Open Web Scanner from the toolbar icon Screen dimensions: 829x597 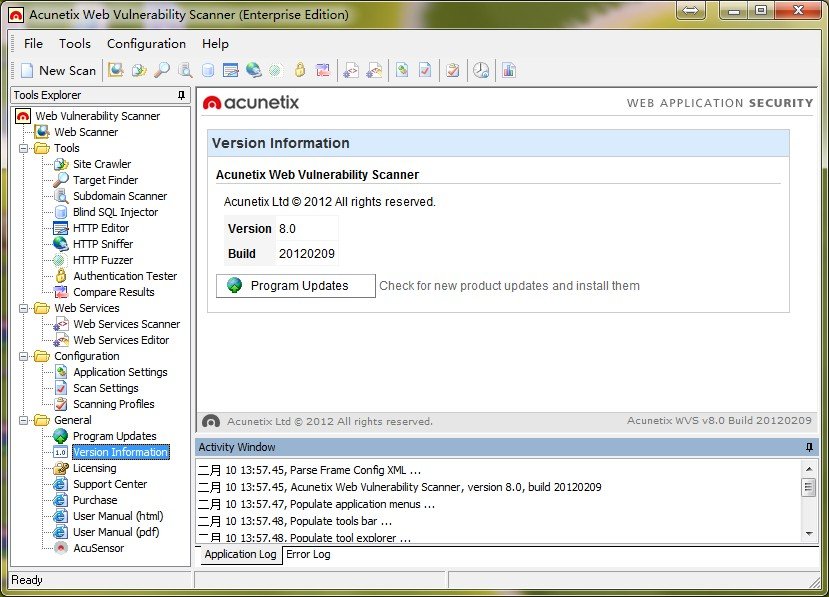(x=115, y=70)
